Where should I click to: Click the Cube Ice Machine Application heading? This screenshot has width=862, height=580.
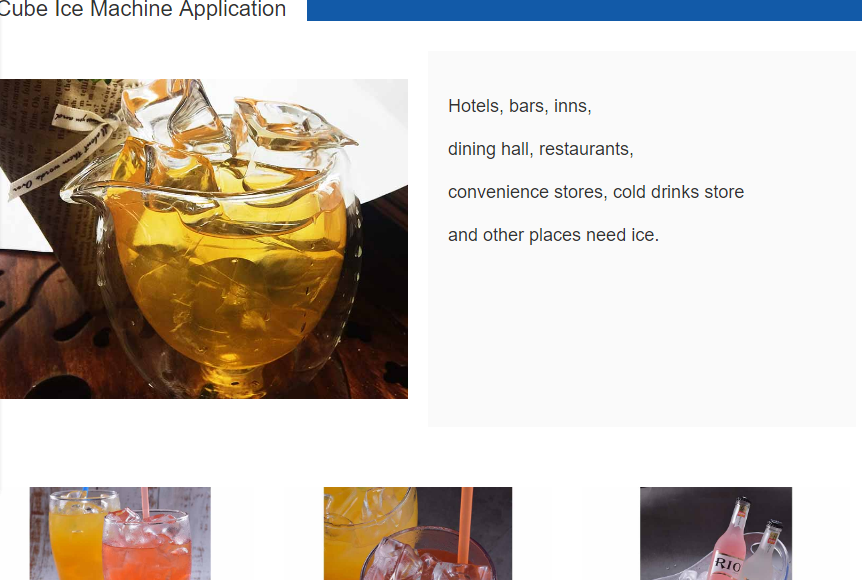[x=142, y=9]
